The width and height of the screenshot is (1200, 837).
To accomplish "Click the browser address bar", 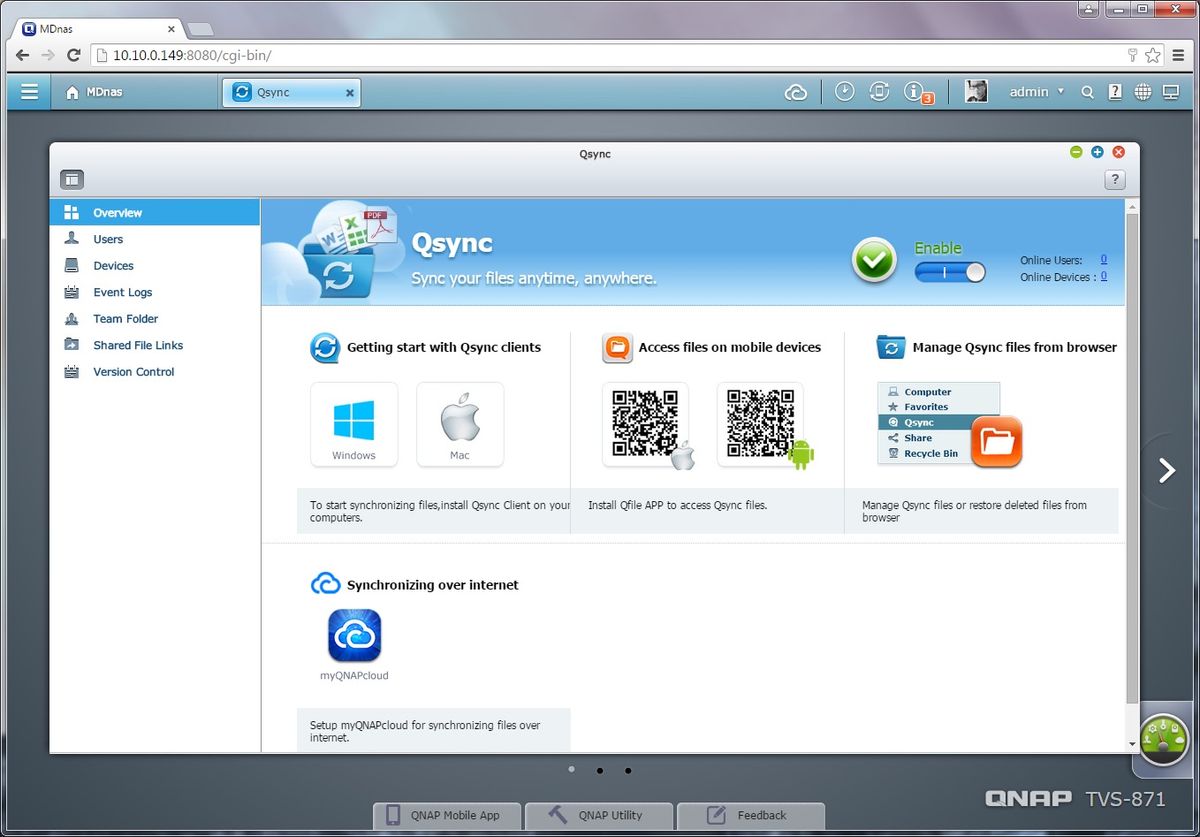I will pos(610,55).
